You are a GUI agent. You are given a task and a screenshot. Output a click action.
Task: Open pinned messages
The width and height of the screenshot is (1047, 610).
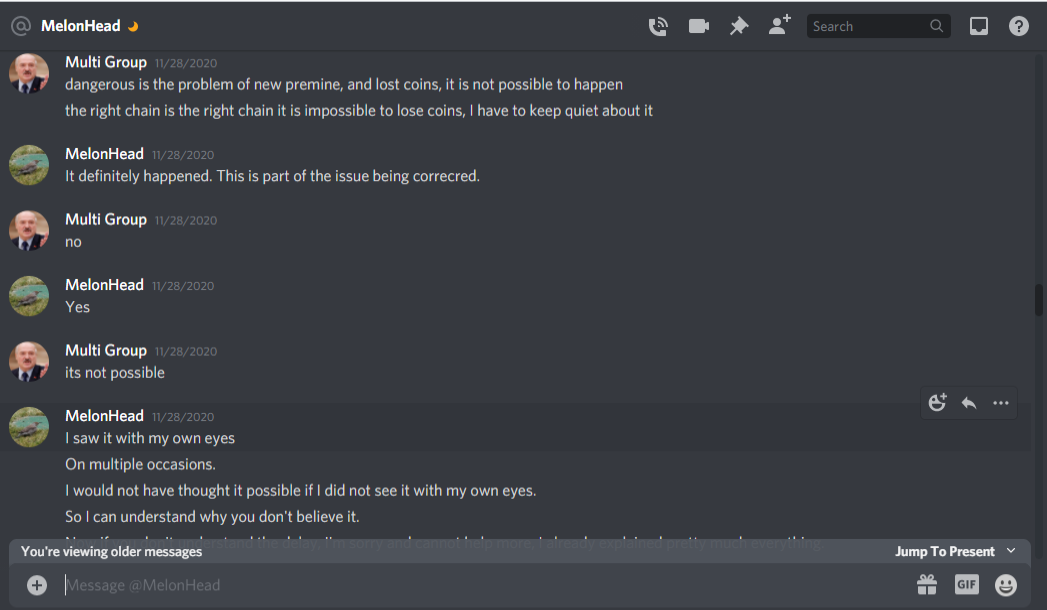(739, 26)
